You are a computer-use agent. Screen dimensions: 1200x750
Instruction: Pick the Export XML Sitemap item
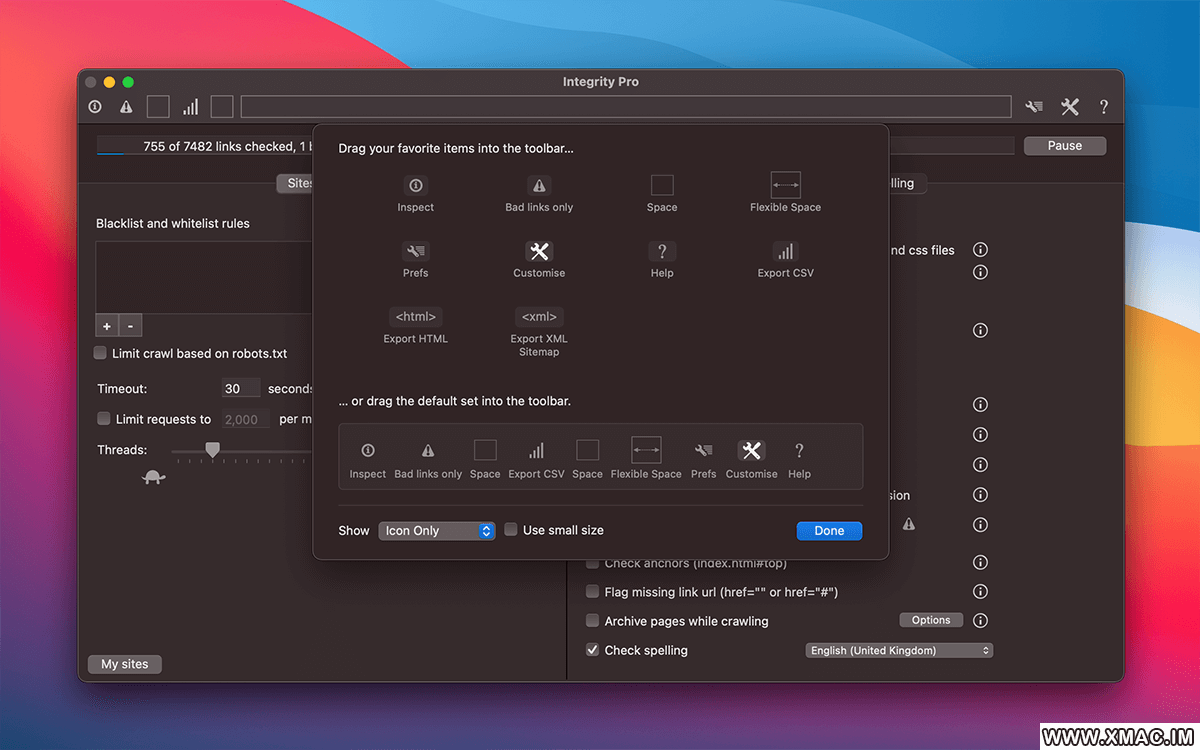click(539, 331)
